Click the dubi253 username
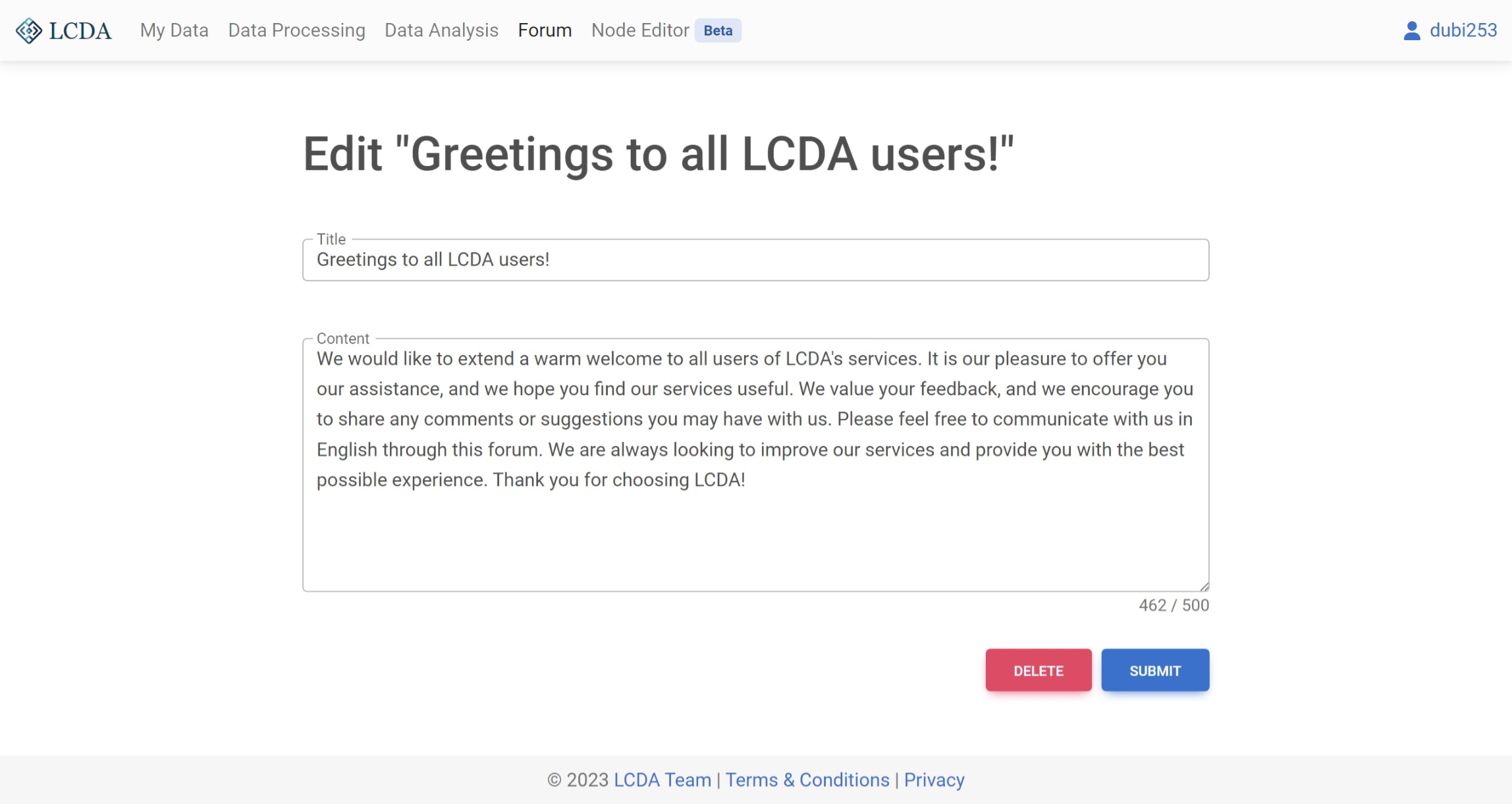This screenshot has width=1512, height=804. tap(1463, 30)
